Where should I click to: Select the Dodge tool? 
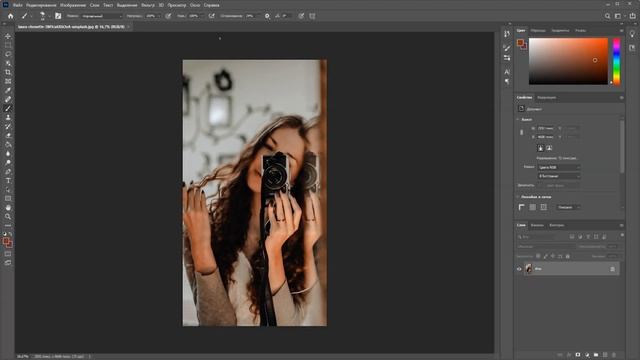(8, 162)
